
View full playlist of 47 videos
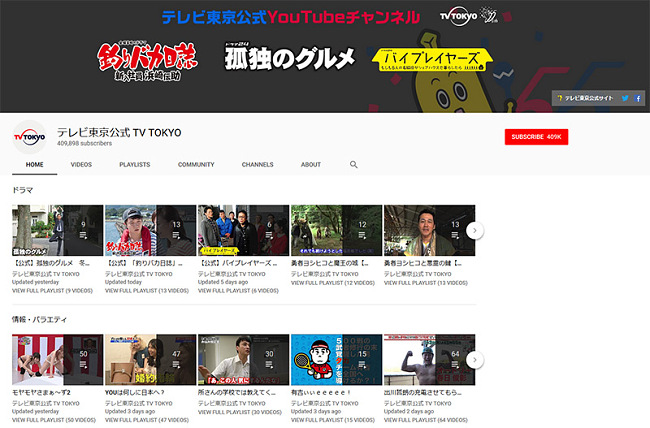147,420
